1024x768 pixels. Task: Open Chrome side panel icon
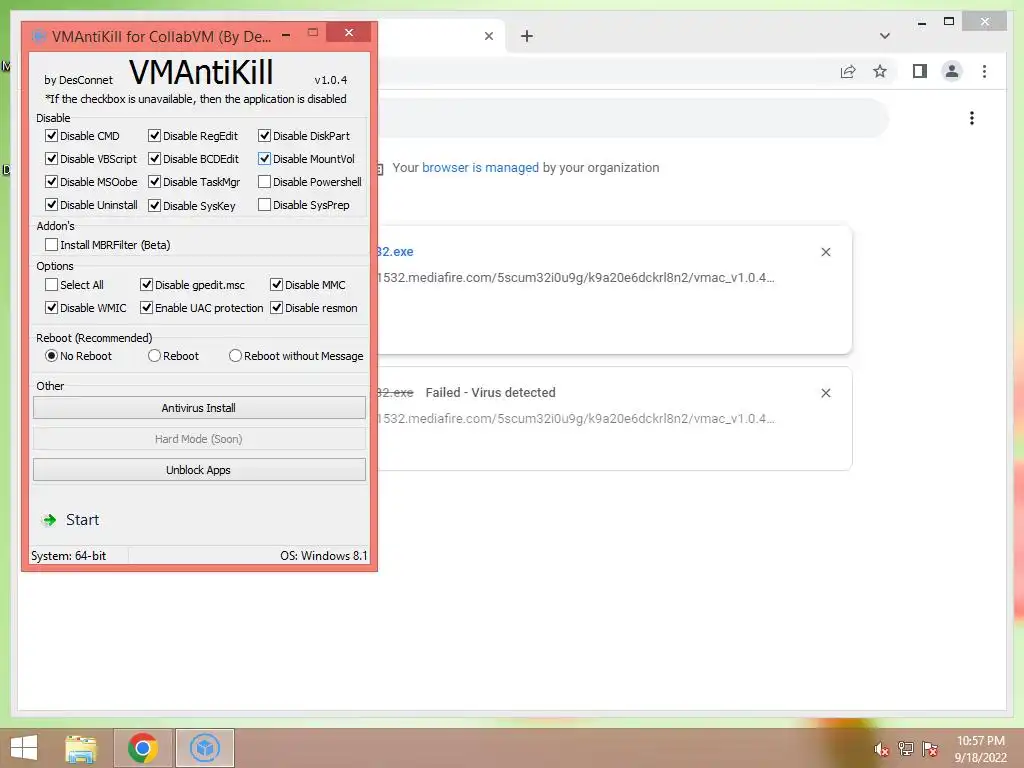point(920,71)
